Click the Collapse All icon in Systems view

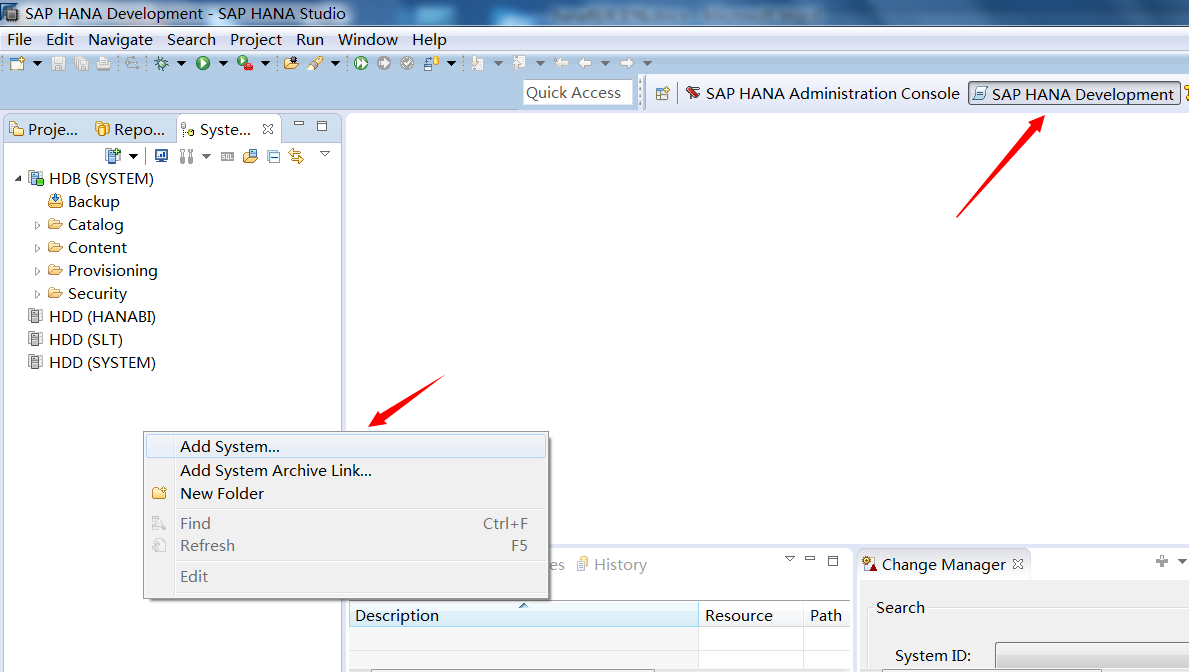coord(273,155)
